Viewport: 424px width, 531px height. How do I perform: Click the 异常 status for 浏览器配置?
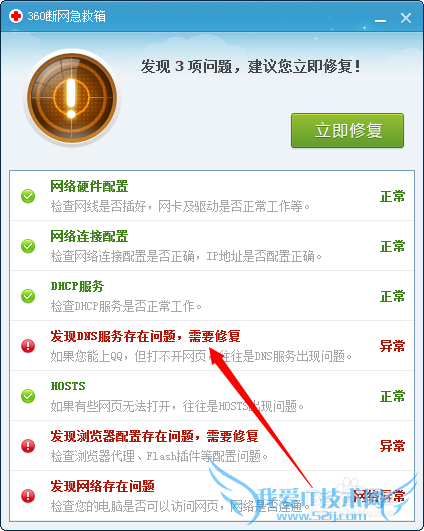[x=393, y=446]
